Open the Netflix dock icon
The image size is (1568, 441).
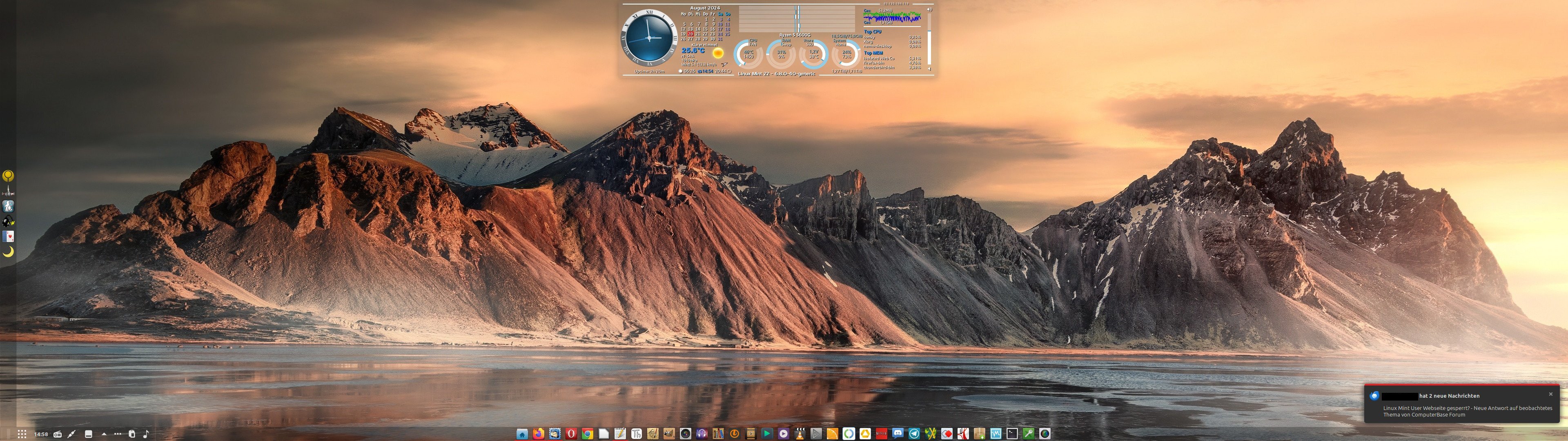pyautogui.click(x=882, y=434)
